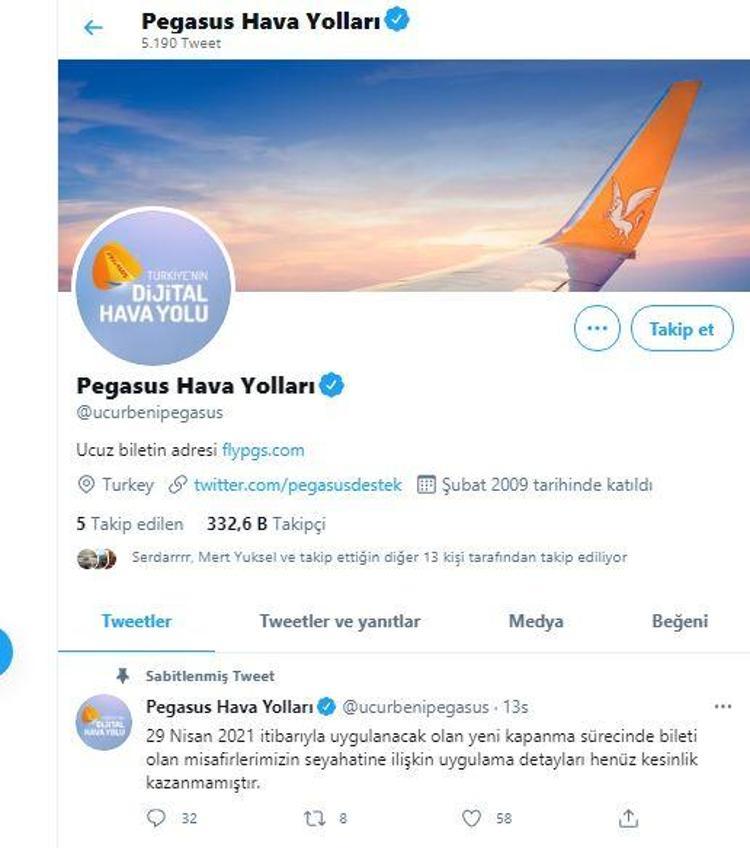Open the 5 Takip edilen list
The height and width of the screenshot is (848, 750).
coord(130,523)
